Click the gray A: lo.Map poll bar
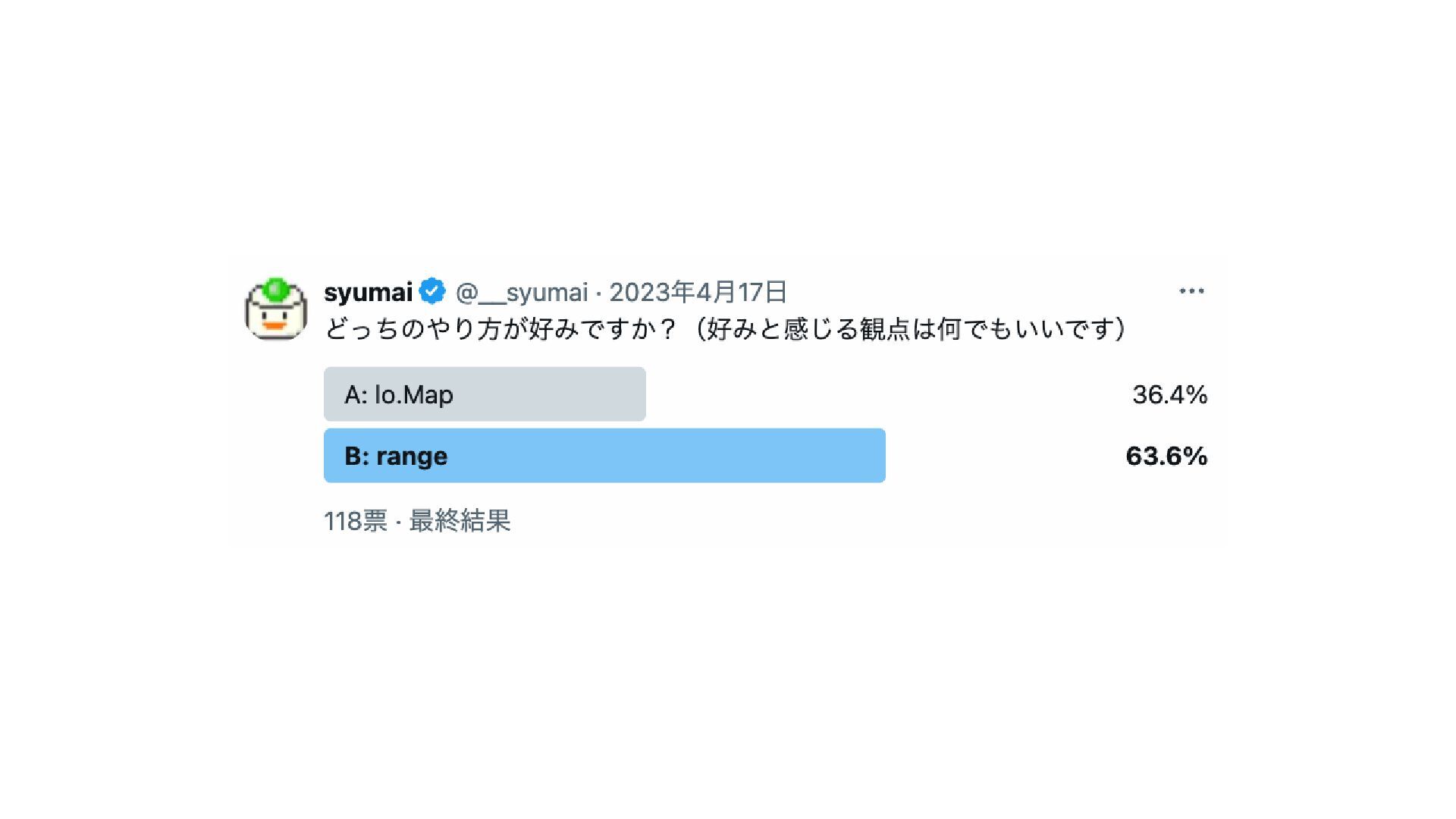 (x=485, y=394)
